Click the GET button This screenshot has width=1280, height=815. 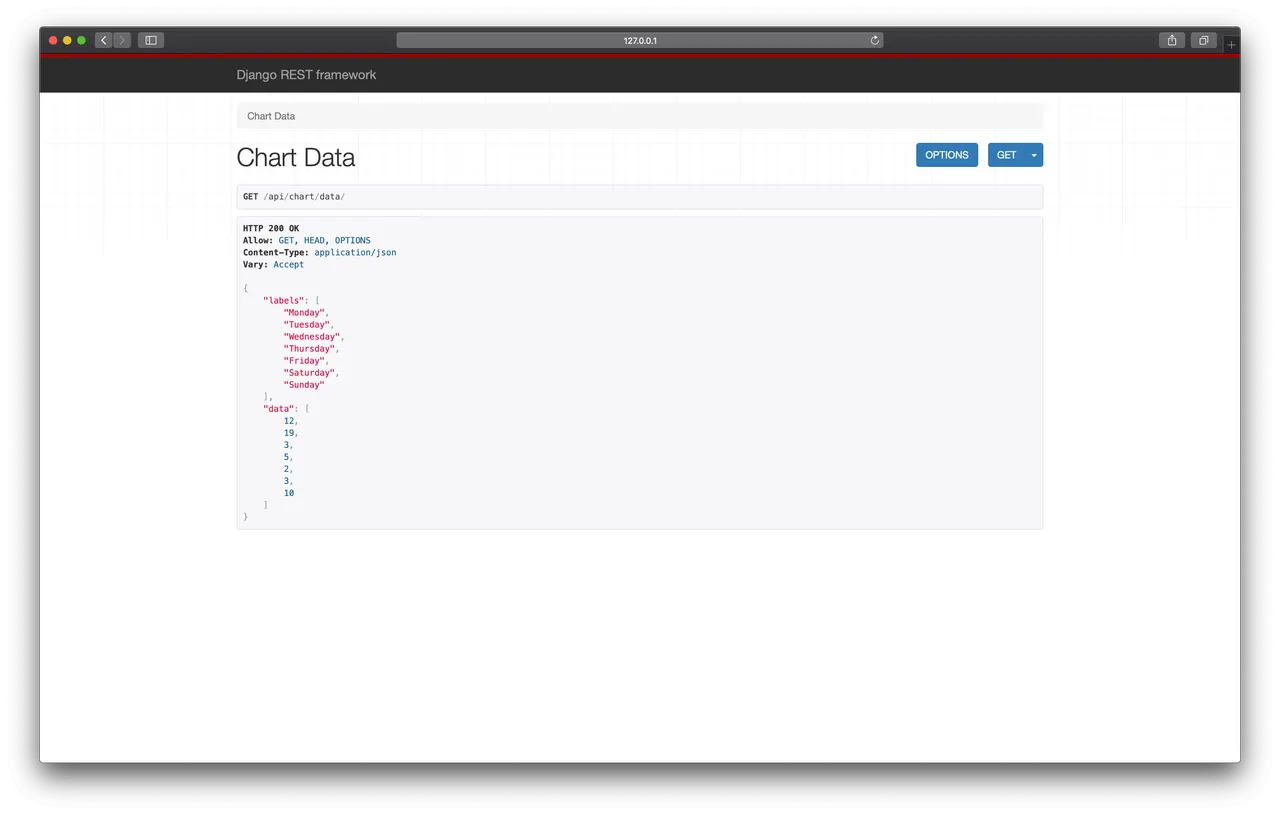[x=1007, y=155]
